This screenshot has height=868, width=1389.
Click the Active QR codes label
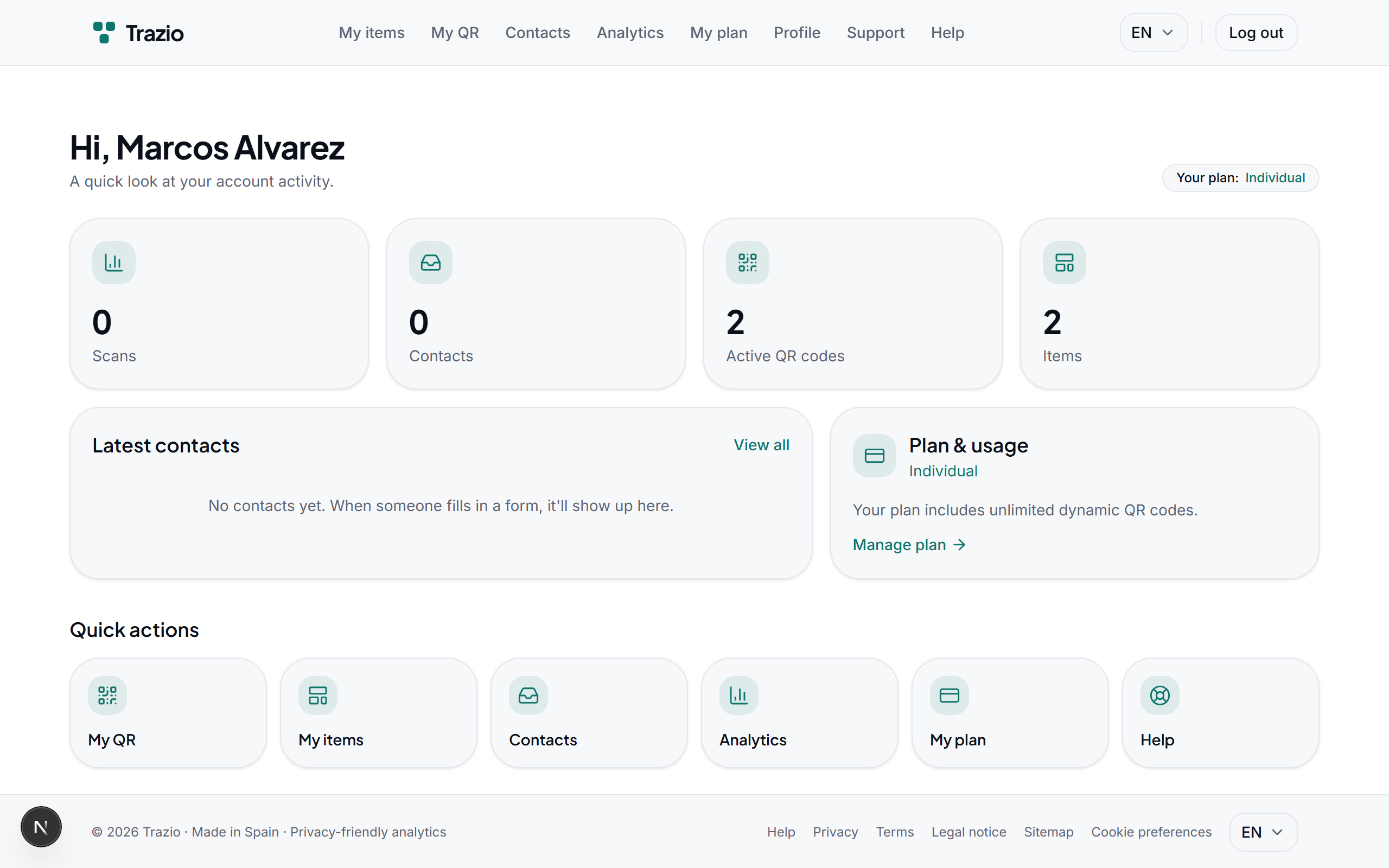(785, 356)
